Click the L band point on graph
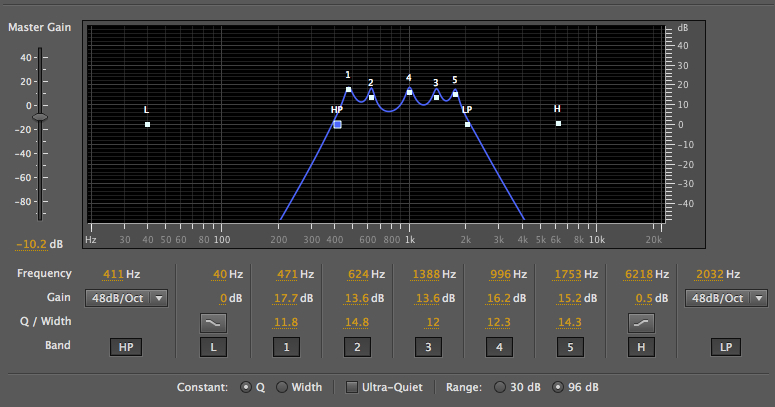Image resolution: width=775 pixels, height=407 pixels. click(147, 124)
